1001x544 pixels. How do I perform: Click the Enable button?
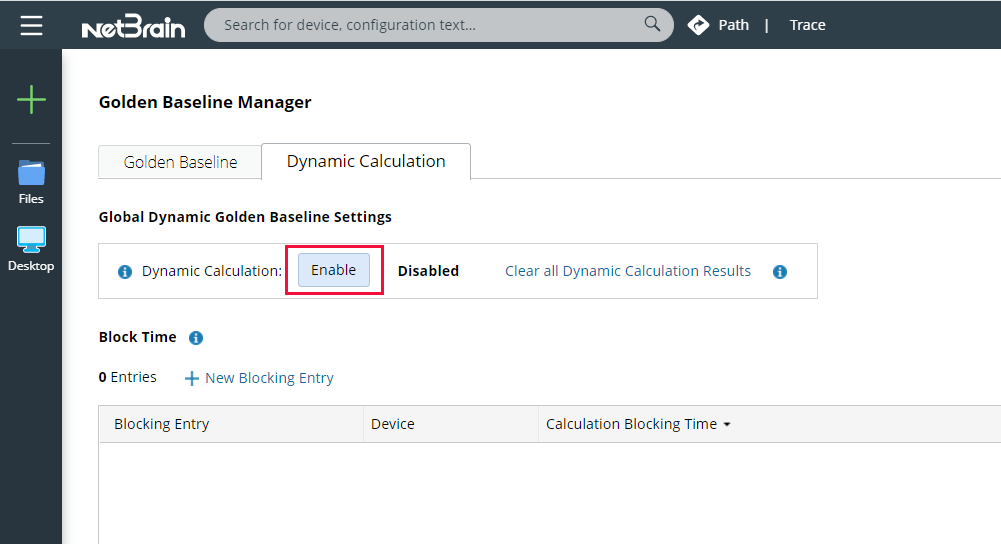pos(334,270)
